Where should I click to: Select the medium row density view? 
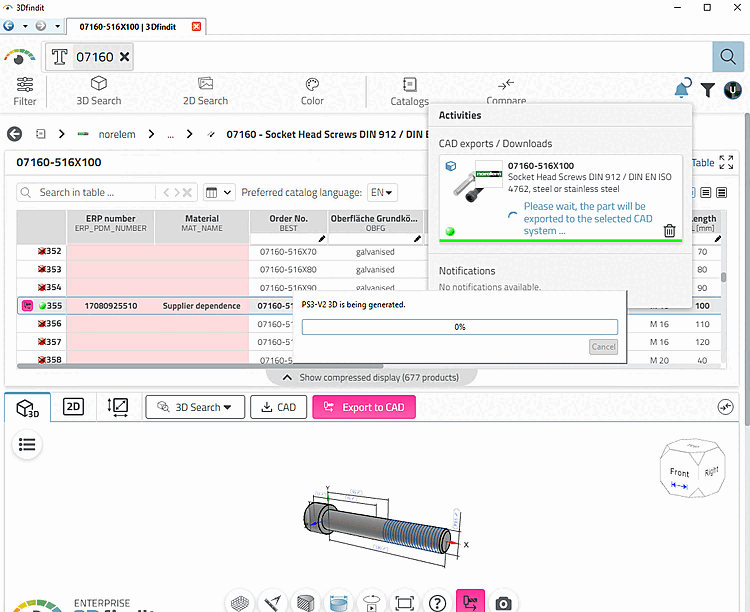(x=705, y=192)
